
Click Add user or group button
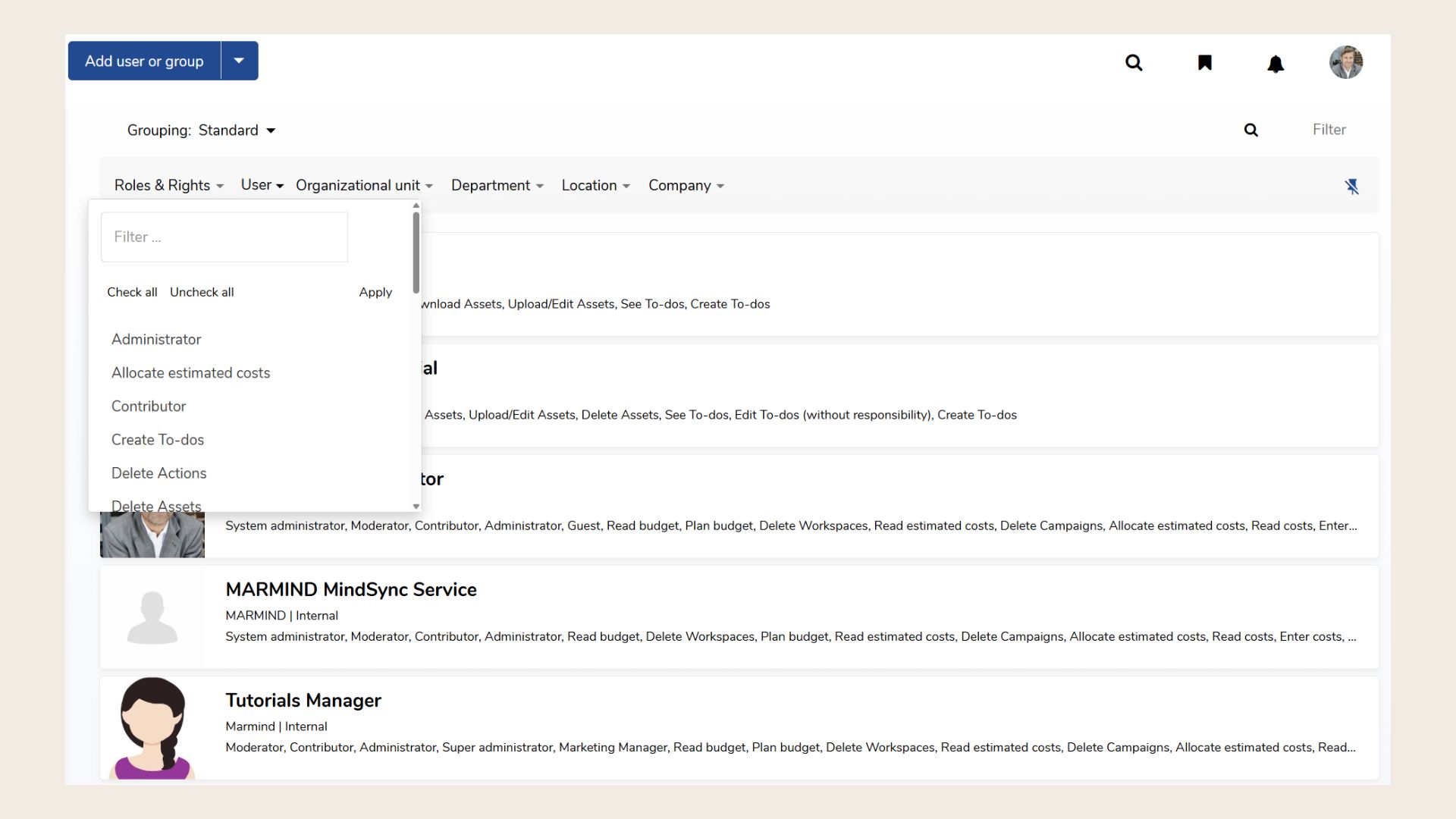pyautogui.click(x=144, y=61)
